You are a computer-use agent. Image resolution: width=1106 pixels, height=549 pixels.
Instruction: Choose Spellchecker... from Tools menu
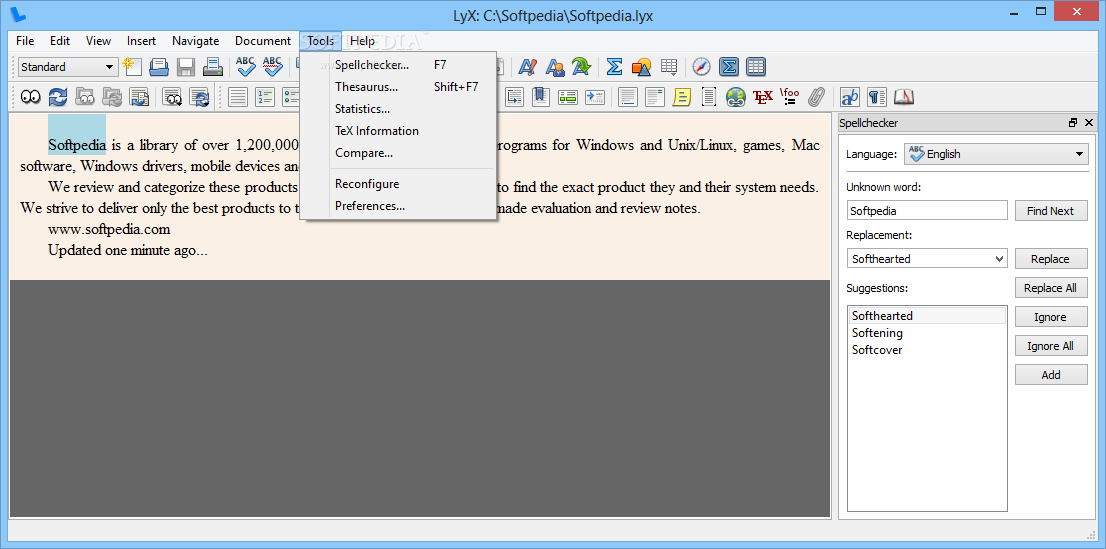(x=399, y=65)
